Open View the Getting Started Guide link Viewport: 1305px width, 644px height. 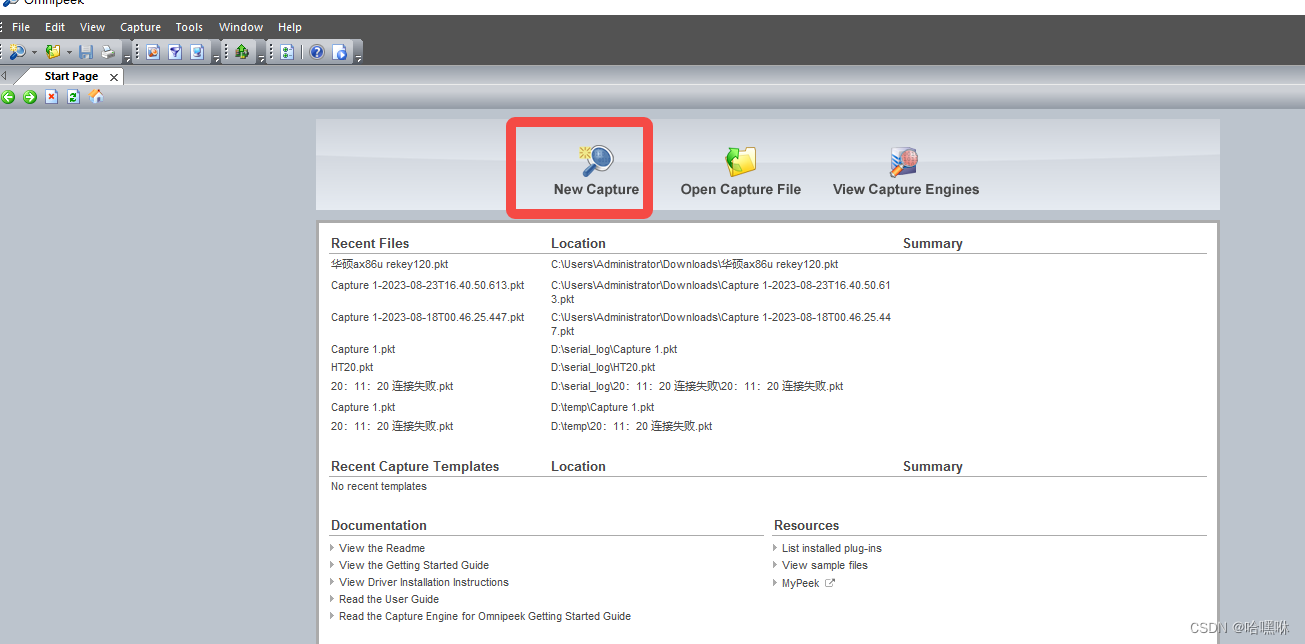coord(414,565)
